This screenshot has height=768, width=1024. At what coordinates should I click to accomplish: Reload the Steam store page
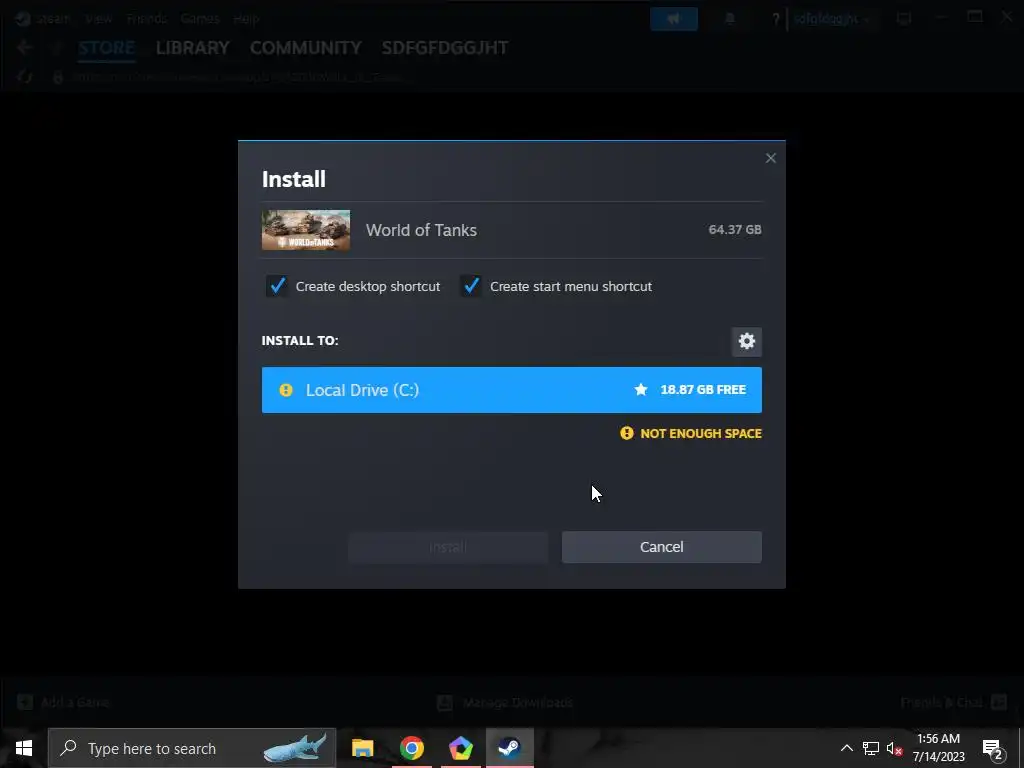click(x=25, y=77)
